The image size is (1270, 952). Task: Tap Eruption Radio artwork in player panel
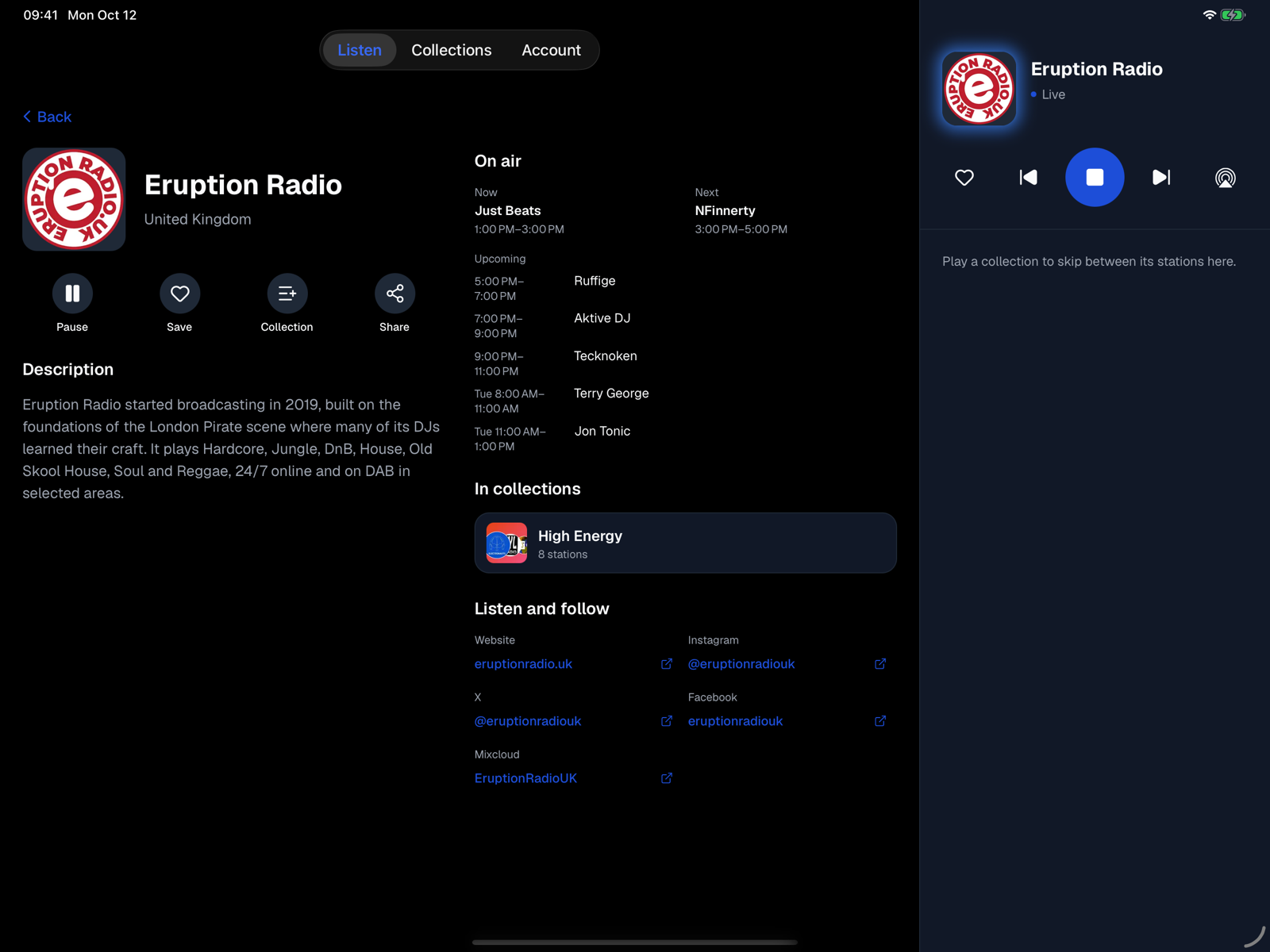(979, 89)
